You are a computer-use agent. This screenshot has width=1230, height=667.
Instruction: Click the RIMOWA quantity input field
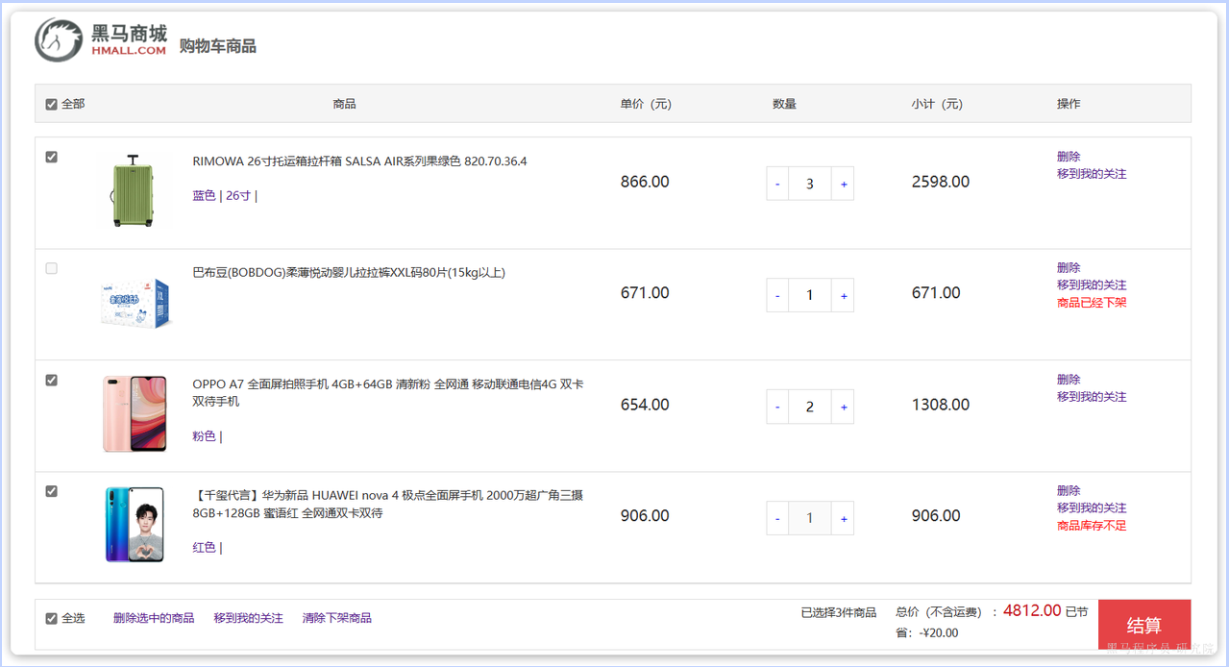810,184
